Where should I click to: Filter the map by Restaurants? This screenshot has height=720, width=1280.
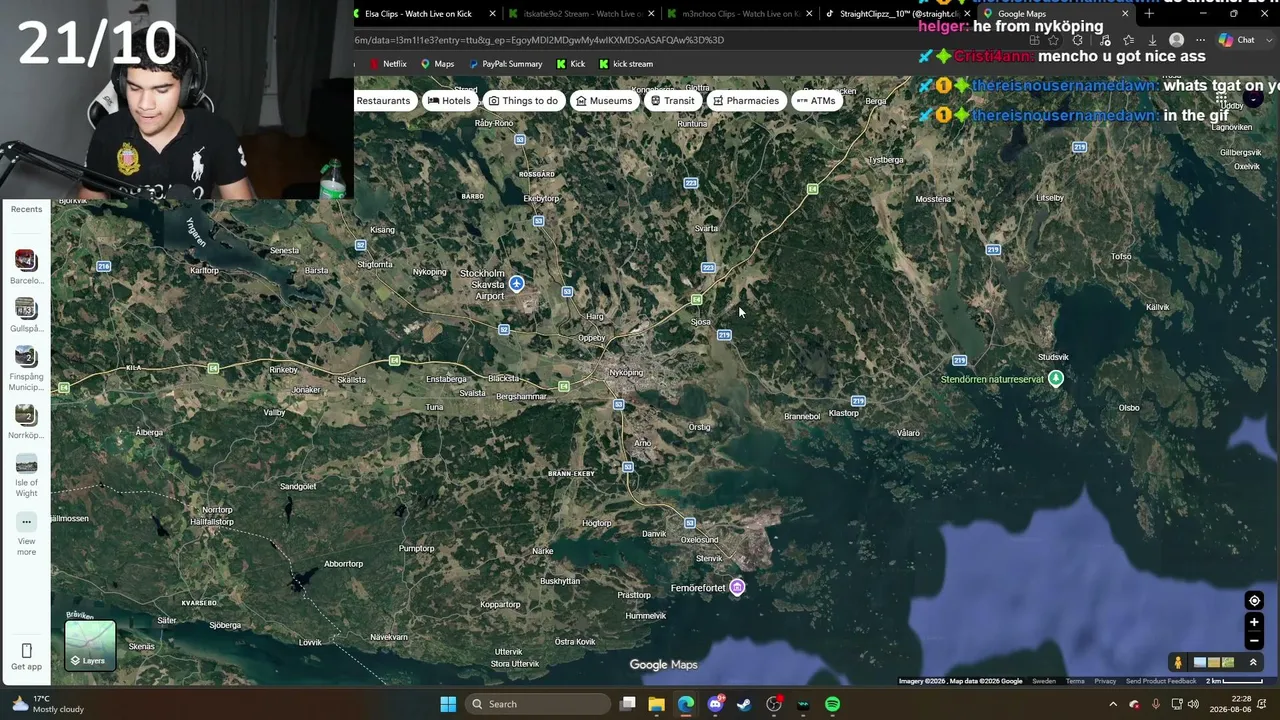(x=383, y=101)
